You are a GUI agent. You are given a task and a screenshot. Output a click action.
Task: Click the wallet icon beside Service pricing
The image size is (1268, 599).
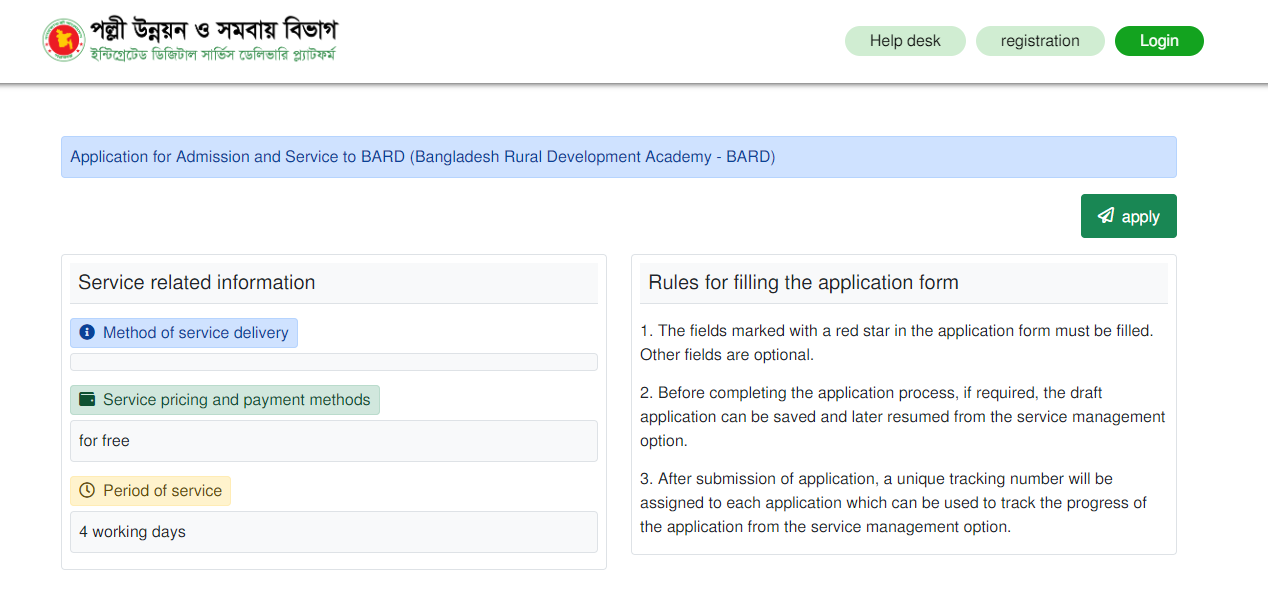[86, 399]
